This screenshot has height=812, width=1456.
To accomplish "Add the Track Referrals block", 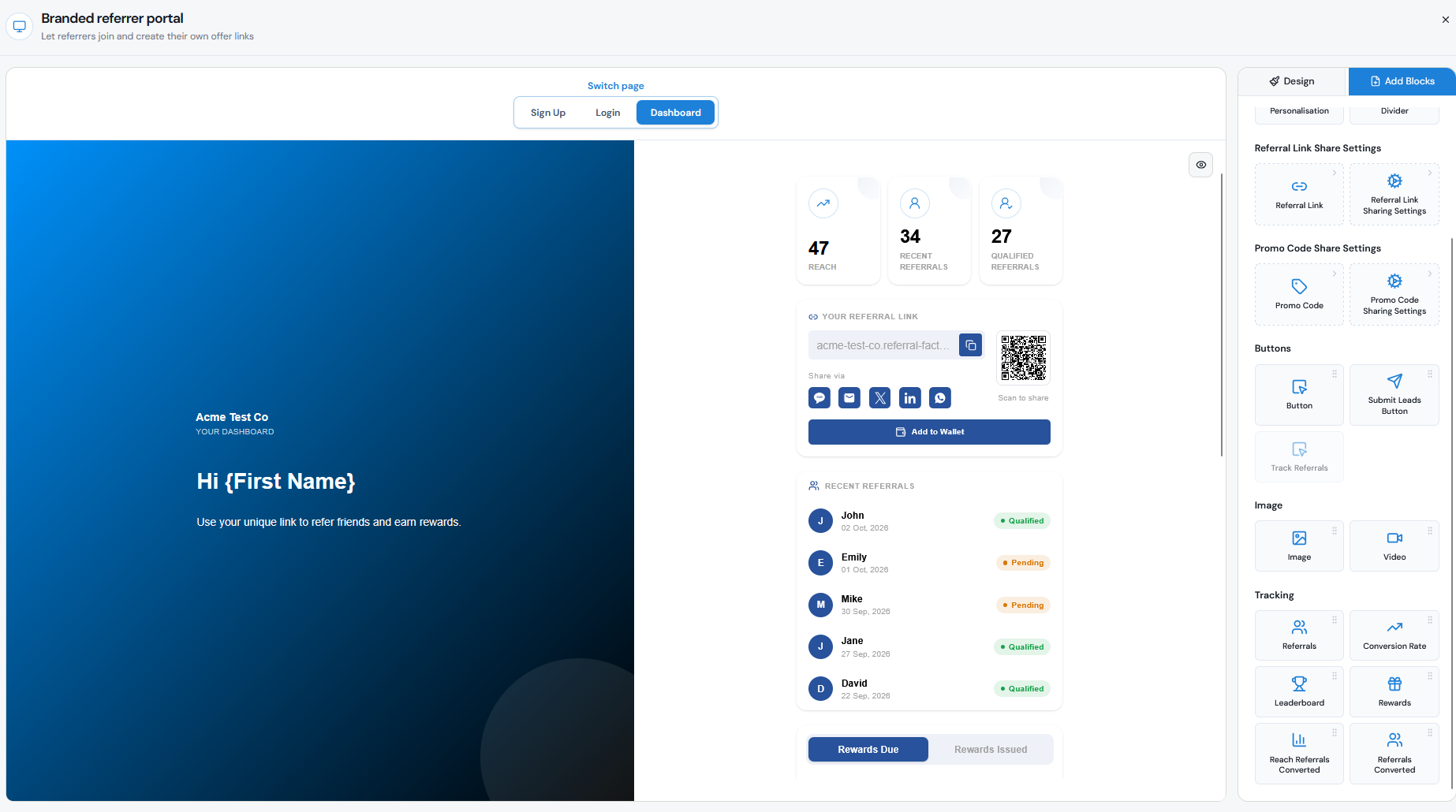I will (x=1299, y=456).
